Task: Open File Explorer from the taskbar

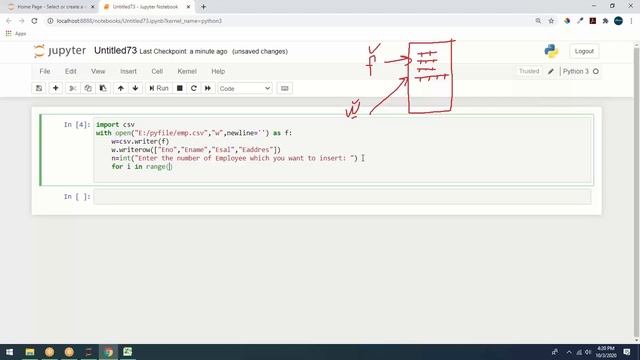Action: point(30,352)
